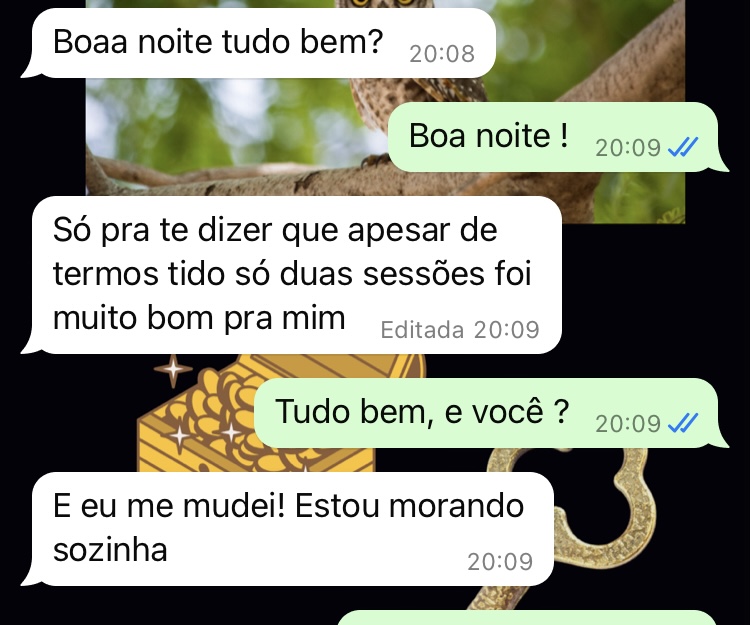
Task: Click the read checkmarks on 'Tudo bem, e você ?'
Action: [x=683, y=423]
